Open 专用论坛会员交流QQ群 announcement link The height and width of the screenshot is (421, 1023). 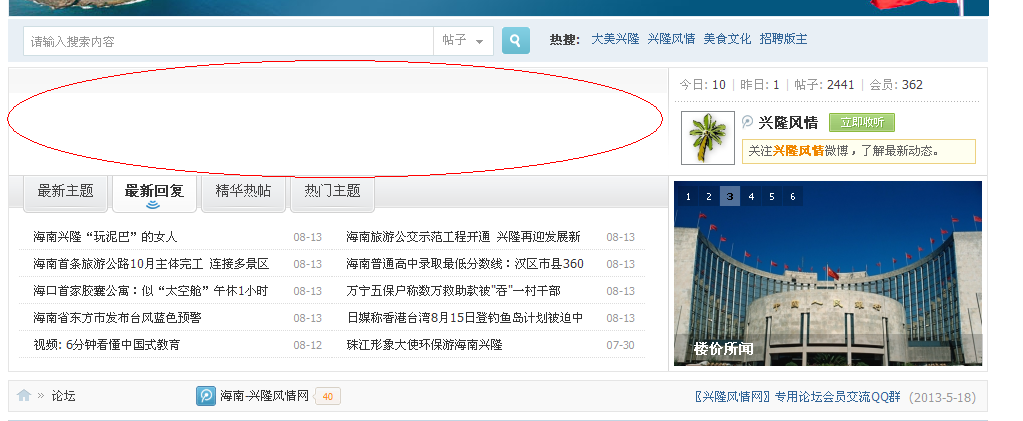click(797, 396)
